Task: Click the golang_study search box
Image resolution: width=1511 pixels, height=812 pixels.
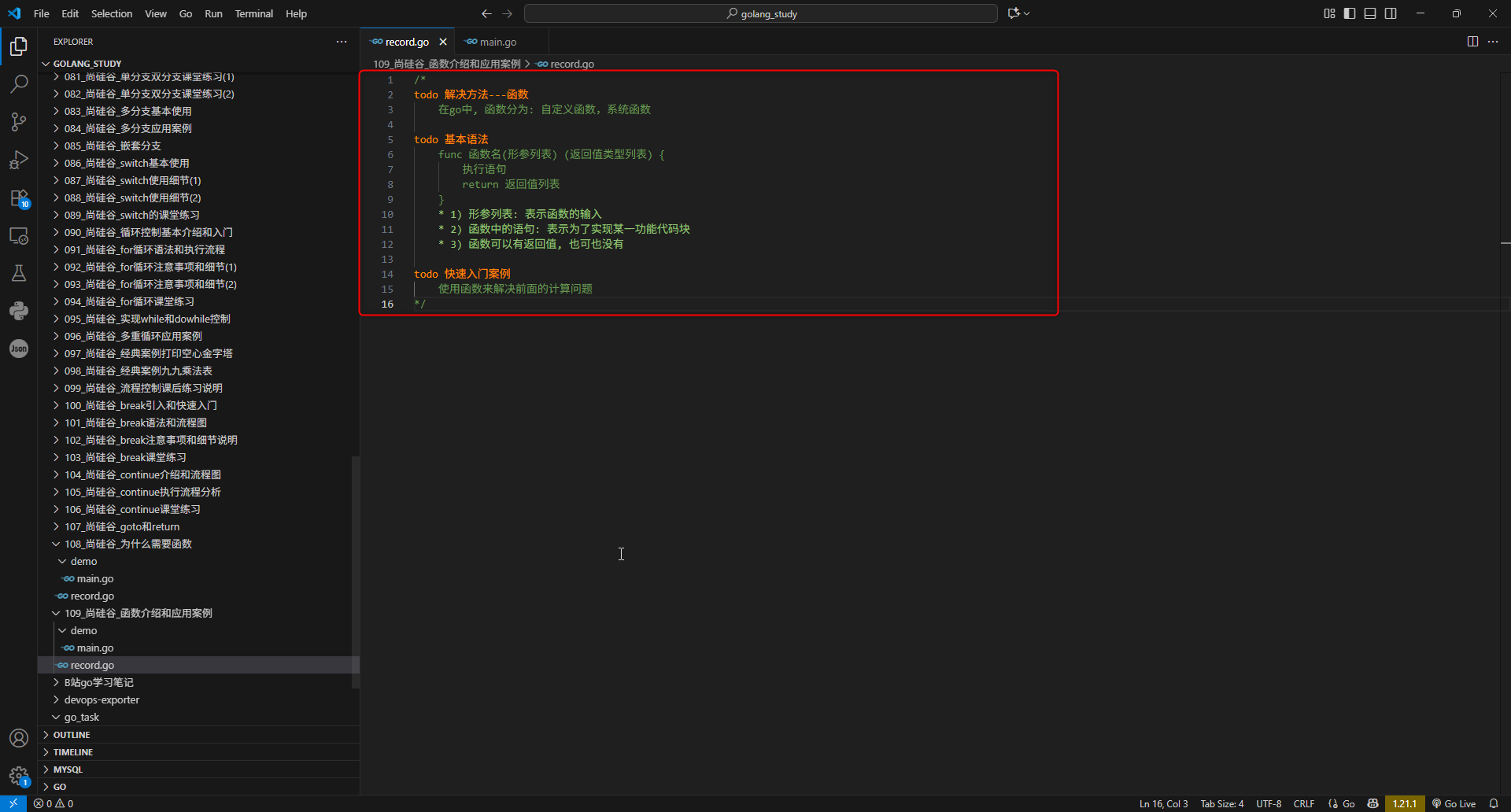Action: pos(761,13)
